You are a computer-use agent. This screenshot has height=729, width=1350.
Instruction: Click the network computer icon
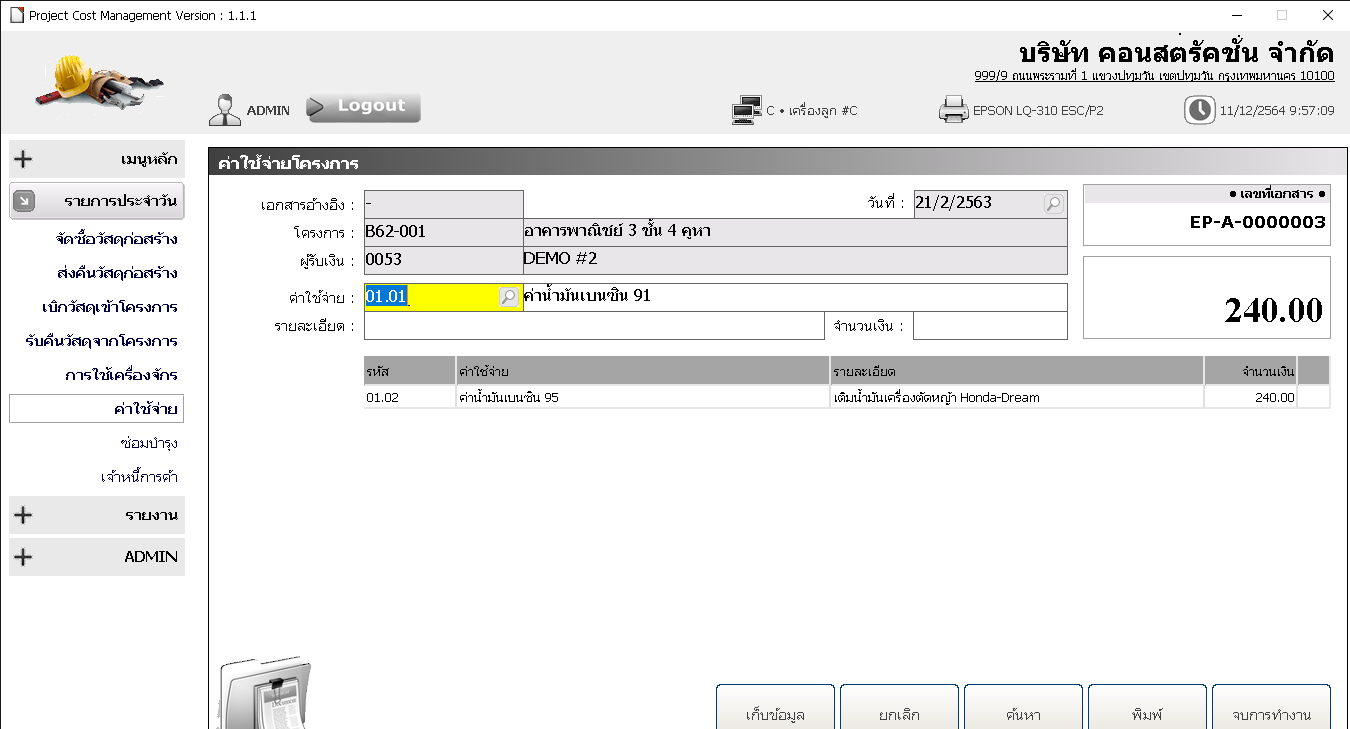[x=746, y=110]
